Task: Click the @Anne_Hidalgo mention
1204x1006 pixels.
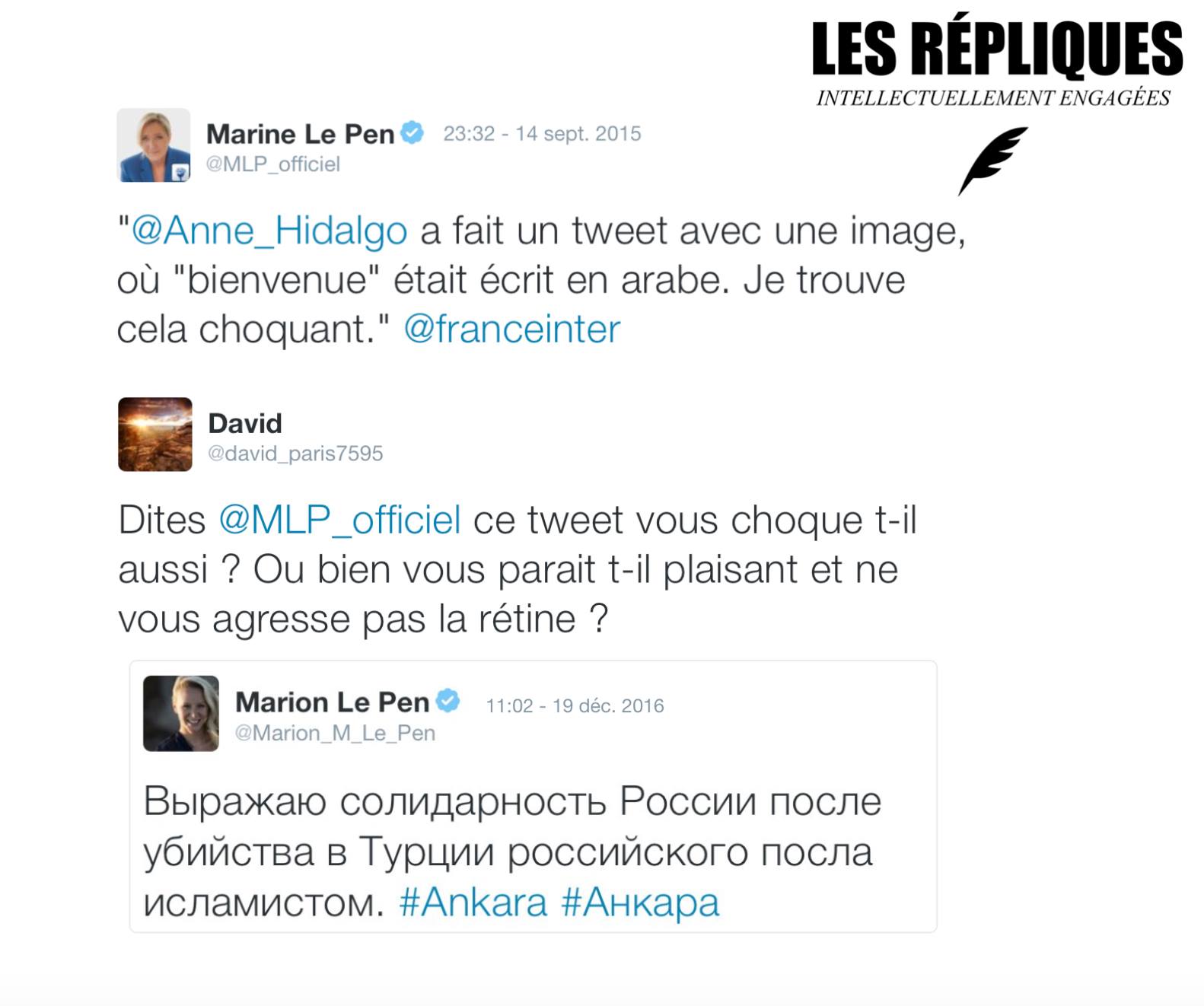Action: coord(269,230)
